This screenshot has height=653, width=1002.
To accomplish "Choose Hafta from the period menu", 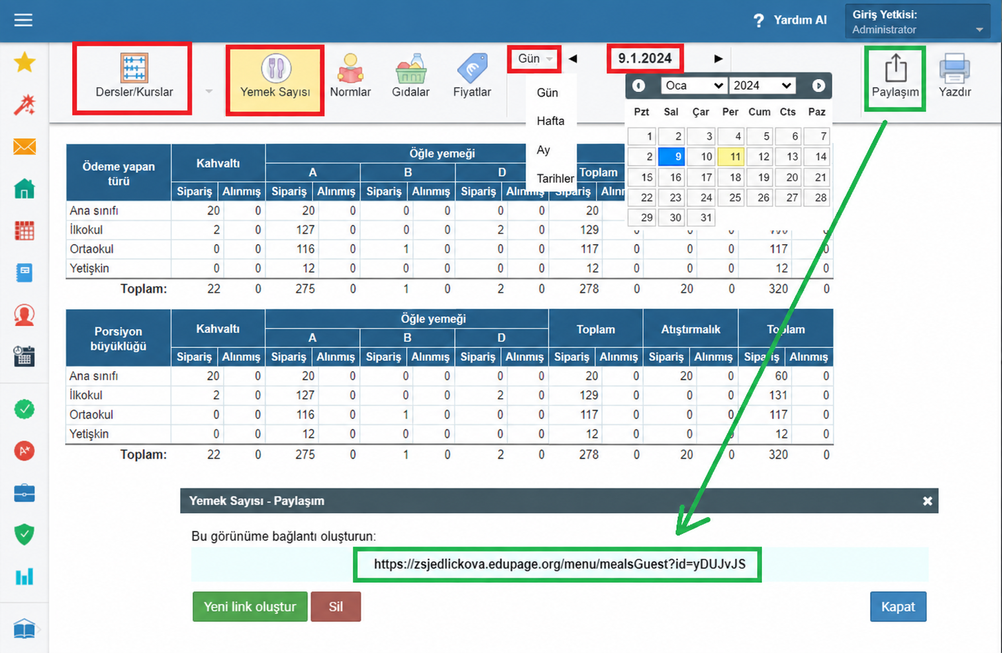I will point(550,121).
